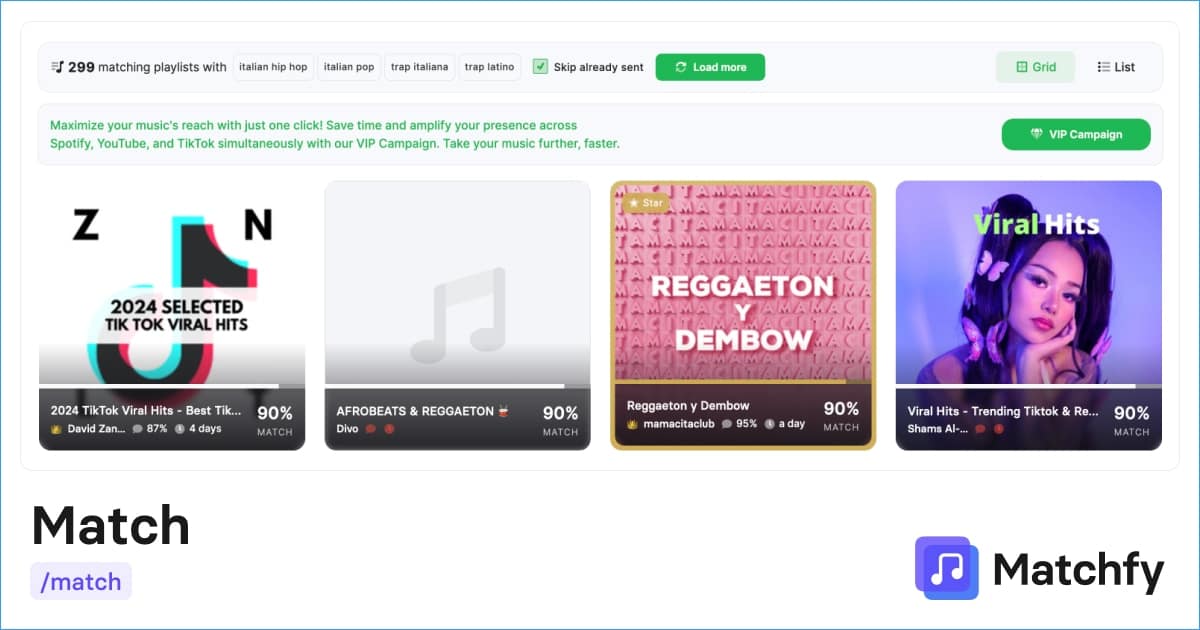Switch to List view
This screenshot has width=1200, height=630.
click(1116, 67)
